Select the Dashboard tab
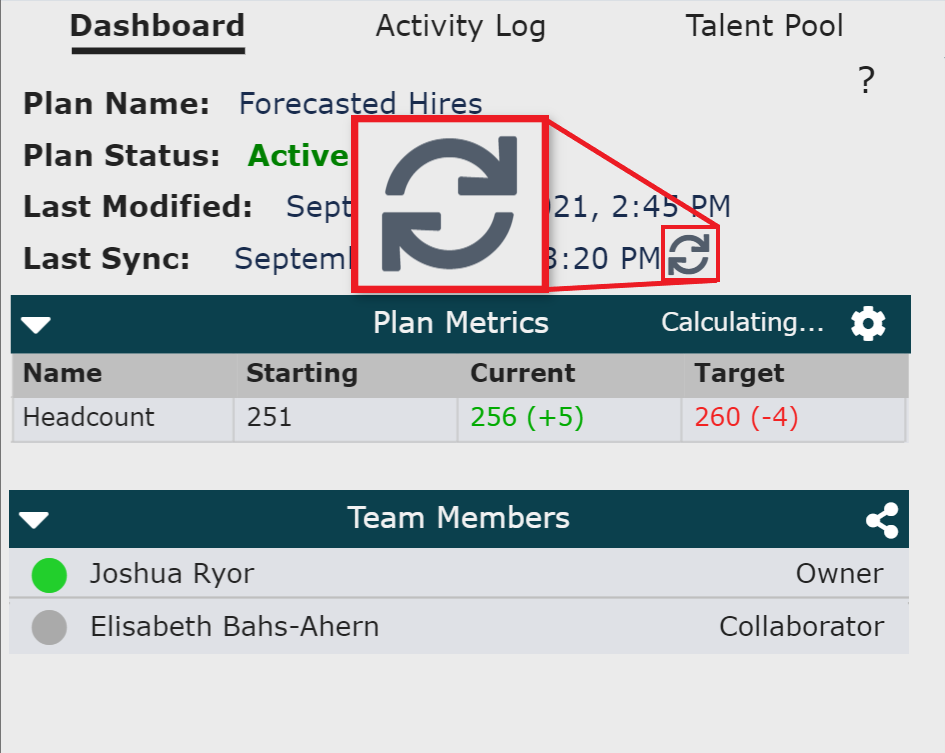This screenshot has height=753, width=945. [x=156, y=26]
